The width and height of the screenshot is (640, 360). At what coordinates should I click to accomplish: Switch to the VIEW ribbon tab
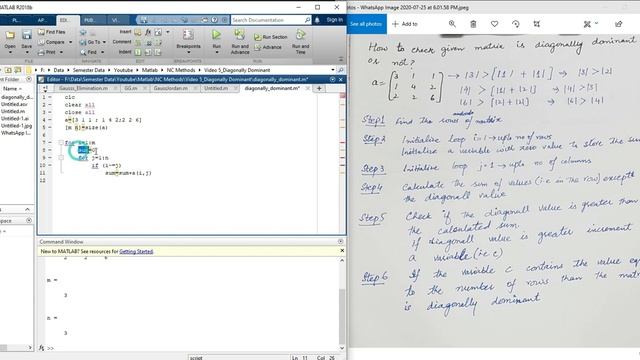coord(116,20)
